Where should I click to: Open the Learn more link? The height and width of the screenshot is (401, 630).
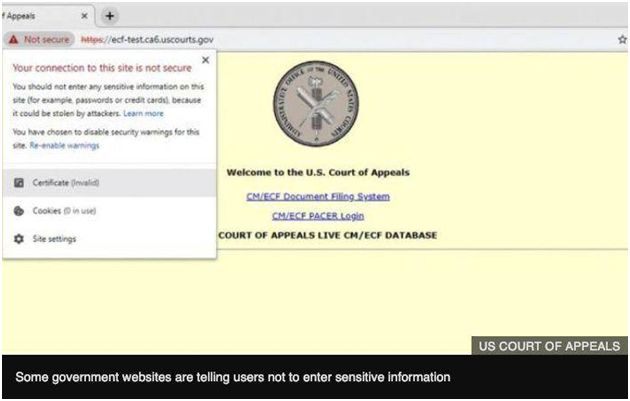[x=143, y=113]
